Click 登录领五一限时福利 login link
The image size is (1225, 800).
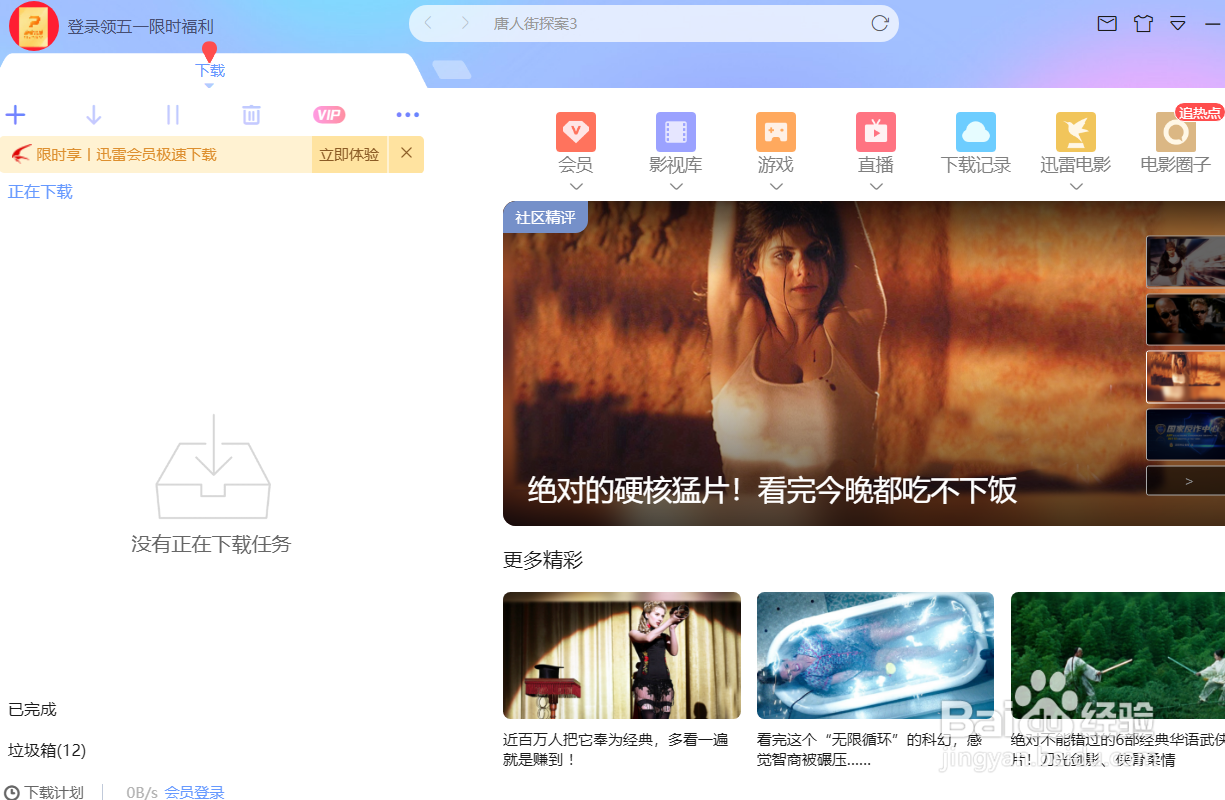click(x=141, y=27)
